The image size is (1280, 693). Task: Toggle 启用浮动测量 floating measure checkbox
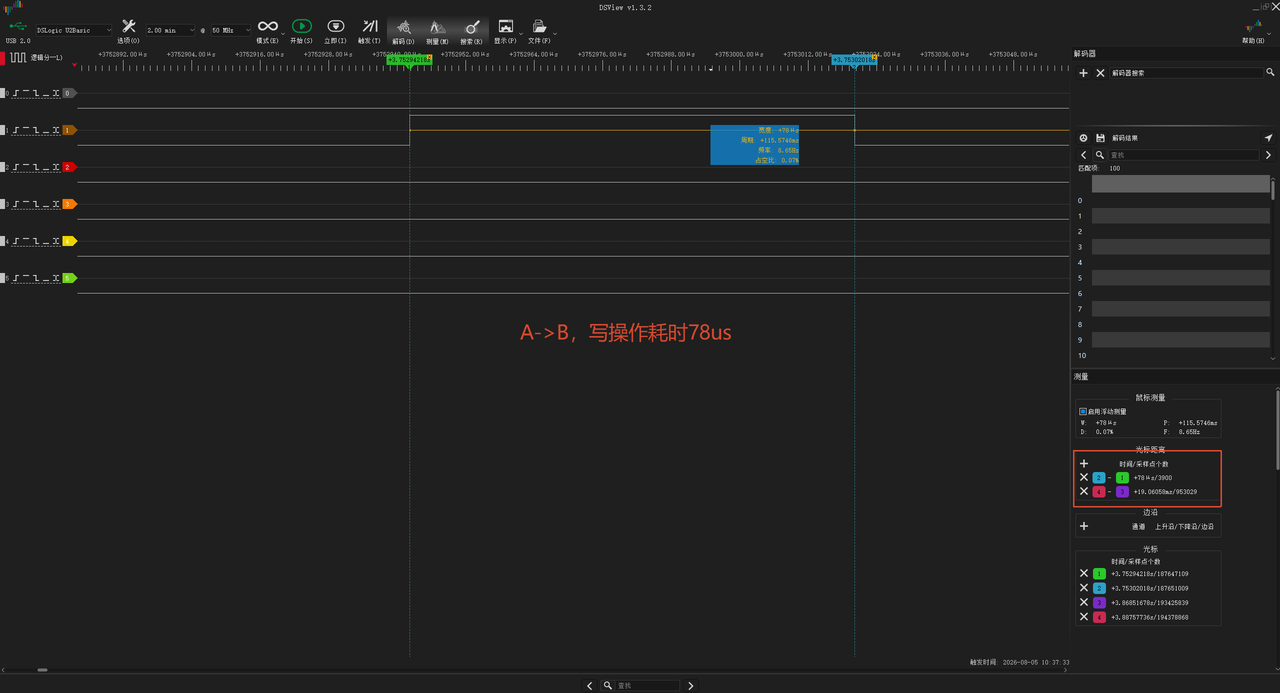1083,411
